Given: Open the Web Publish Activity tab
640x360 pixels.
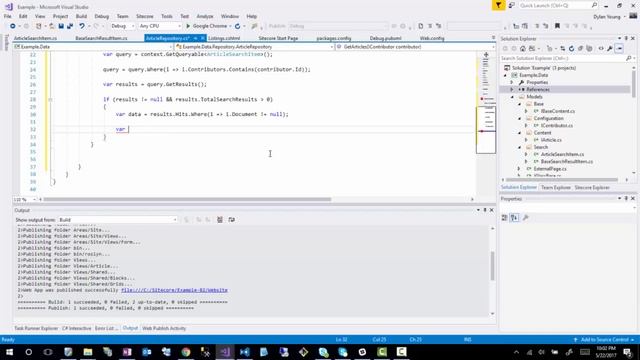Looking at the screenshot, I should pyautogui.click(x=164, y=328).
